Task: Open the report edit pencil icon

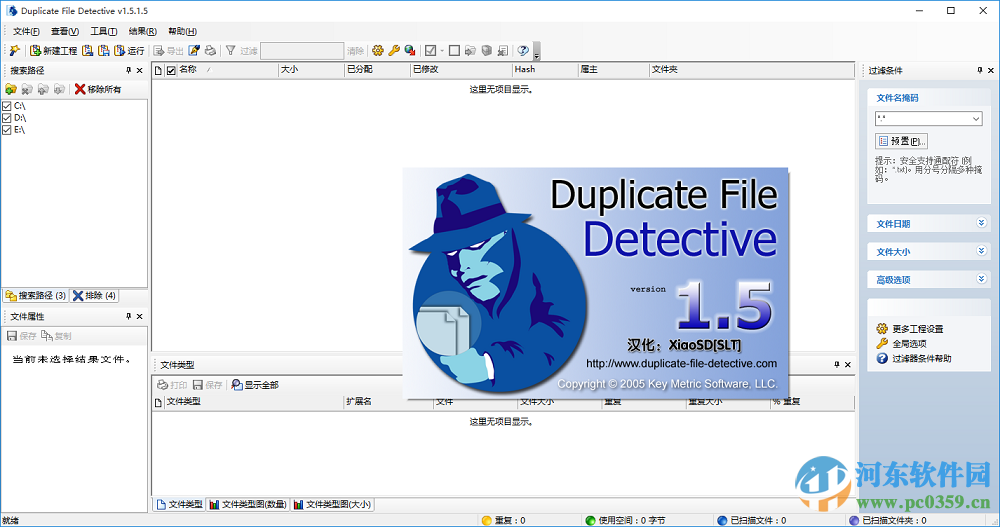Action: coord(195,50)
